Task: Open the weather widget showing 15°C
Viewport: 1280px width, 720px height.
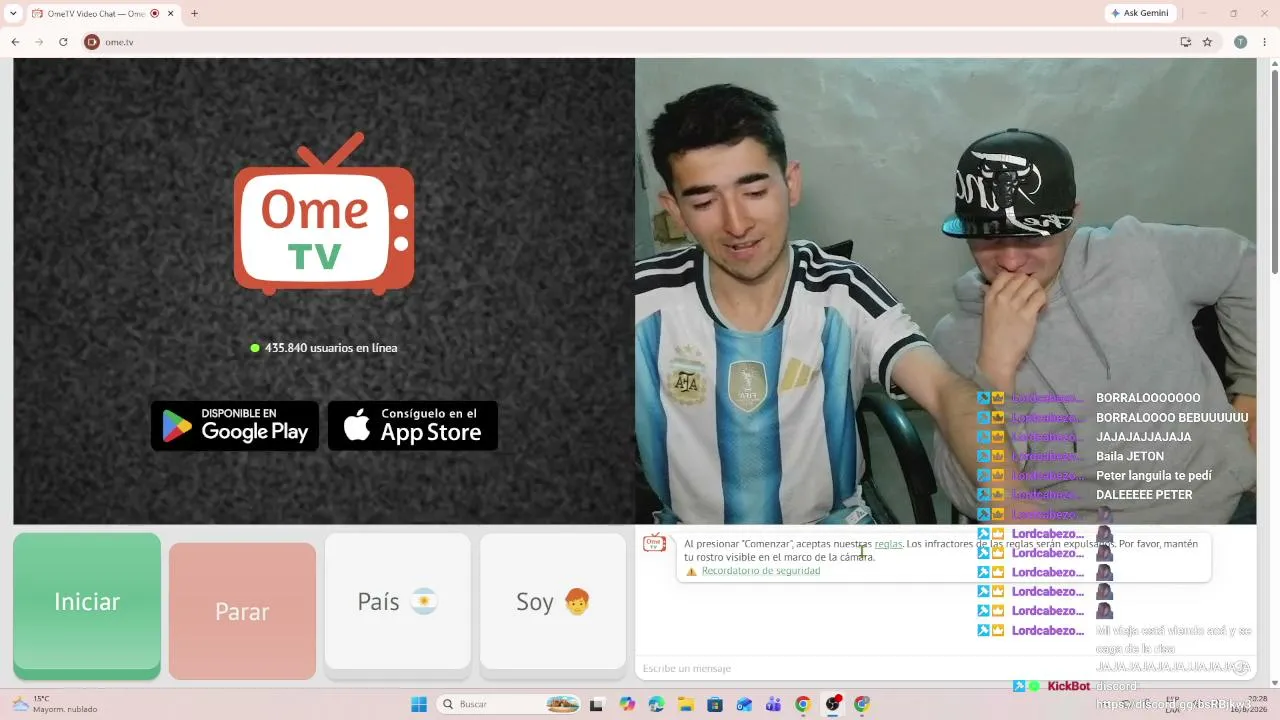Action: [x=55, y=704]
